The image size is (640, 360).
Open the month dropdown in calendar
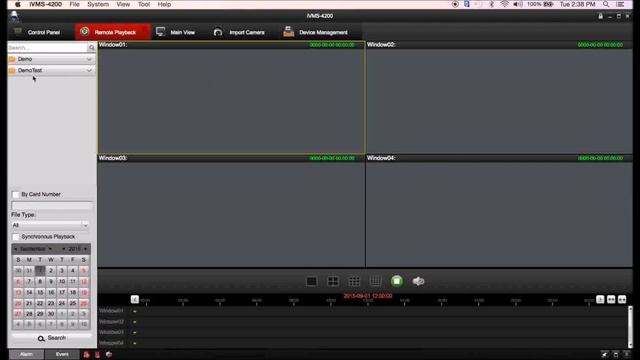tap(51, 249)
